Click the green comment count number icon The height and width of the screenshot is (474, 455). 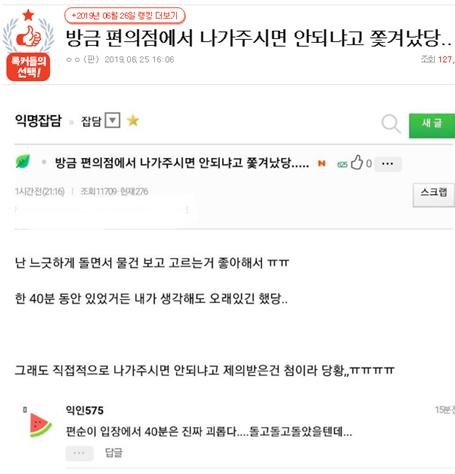(342, 164)
